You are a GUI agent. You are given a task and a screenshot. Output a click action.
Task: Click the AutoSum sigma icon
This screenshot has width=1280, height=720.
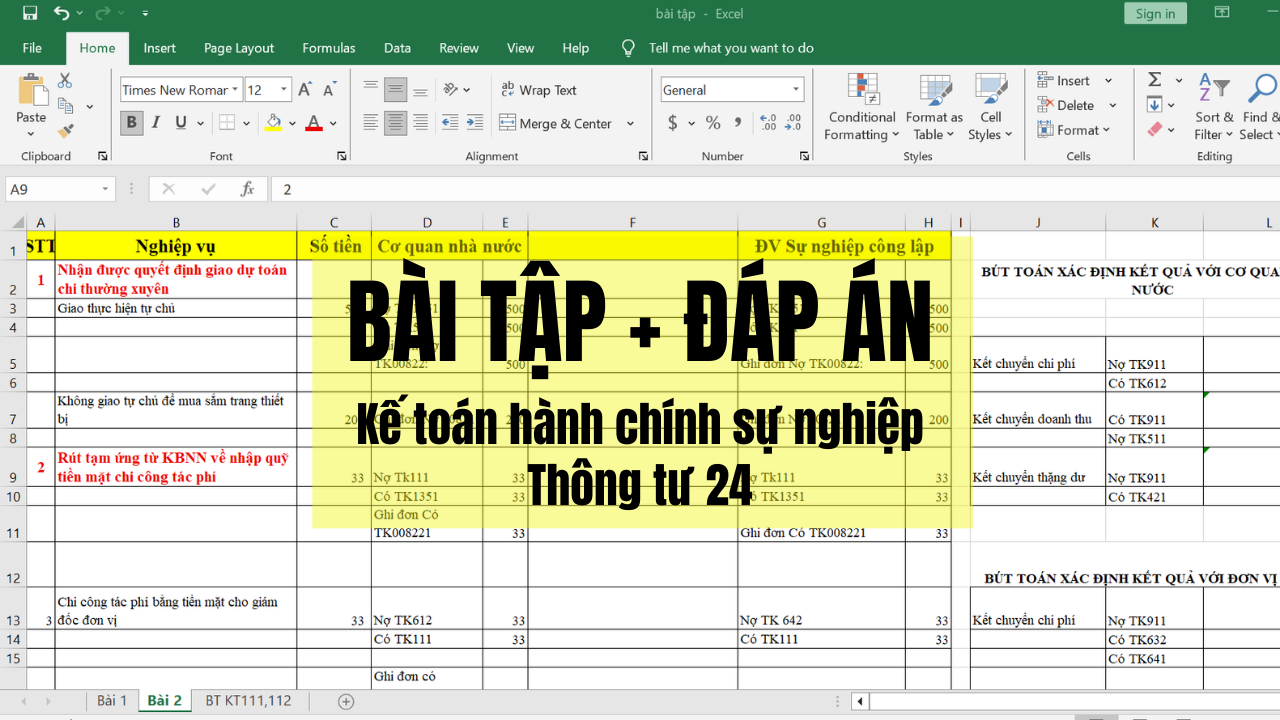click(1154, 80)
